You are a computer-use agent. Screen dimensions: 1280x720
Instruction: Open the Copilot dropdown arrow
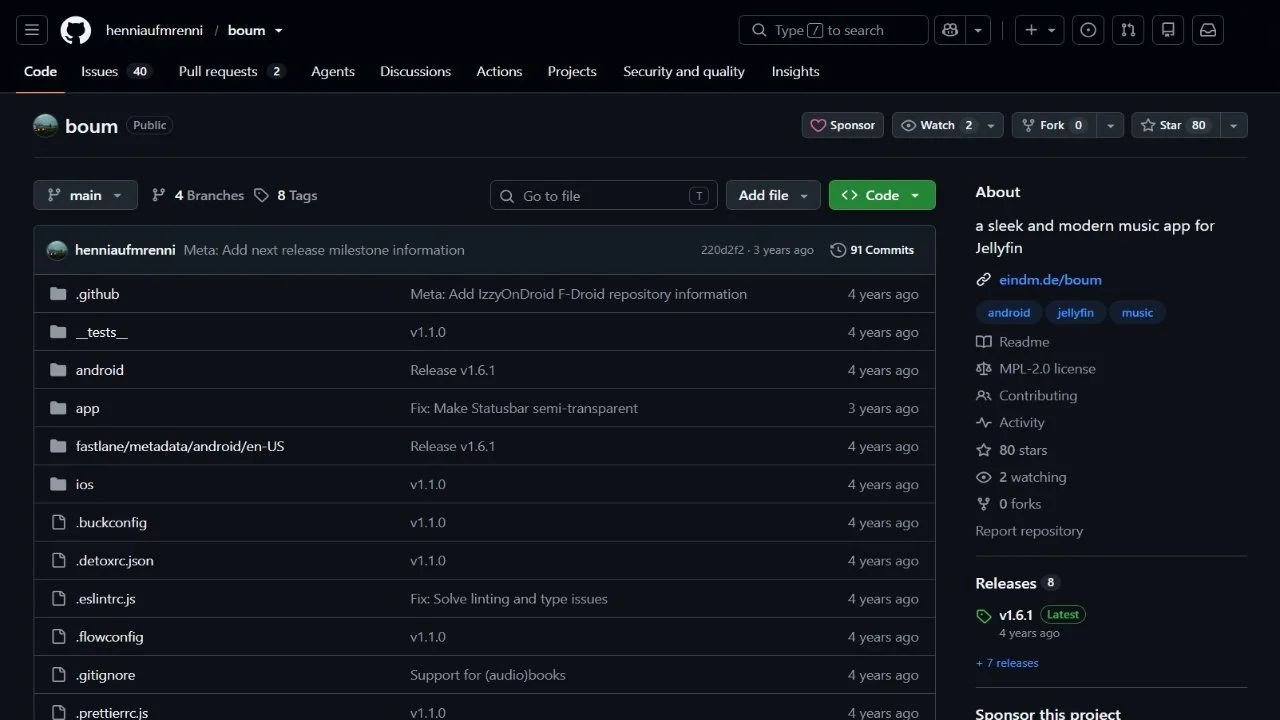978,30
